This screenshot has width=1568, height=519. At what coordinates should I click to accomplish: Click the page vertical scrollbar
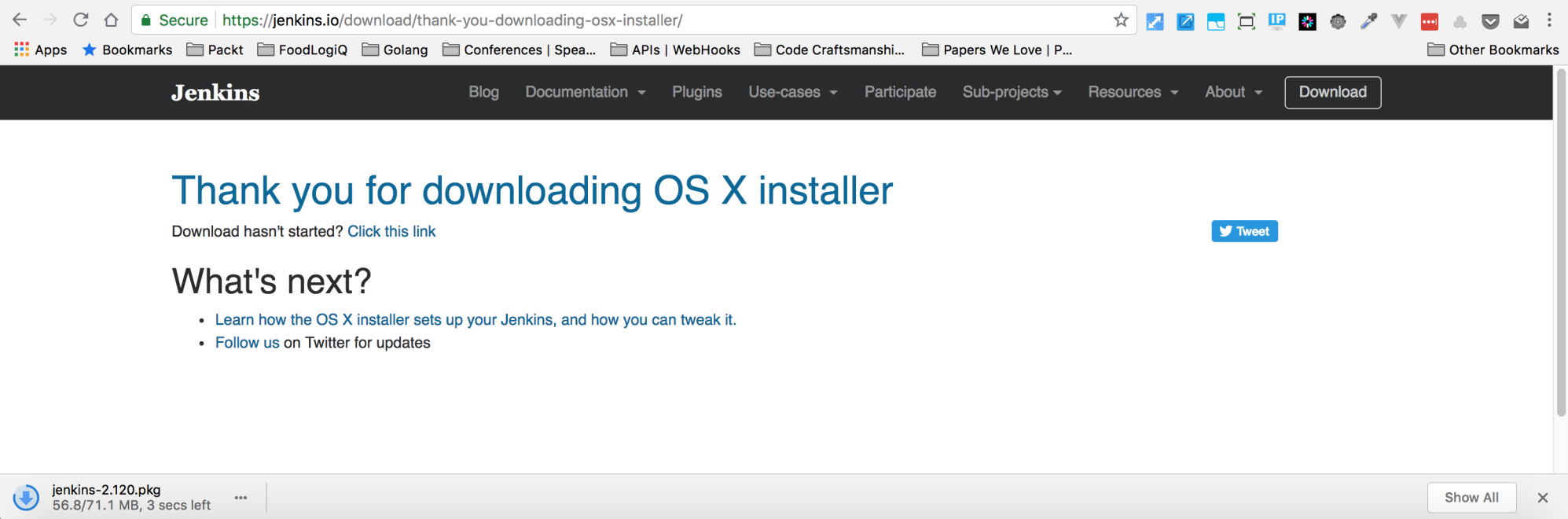1561,242
